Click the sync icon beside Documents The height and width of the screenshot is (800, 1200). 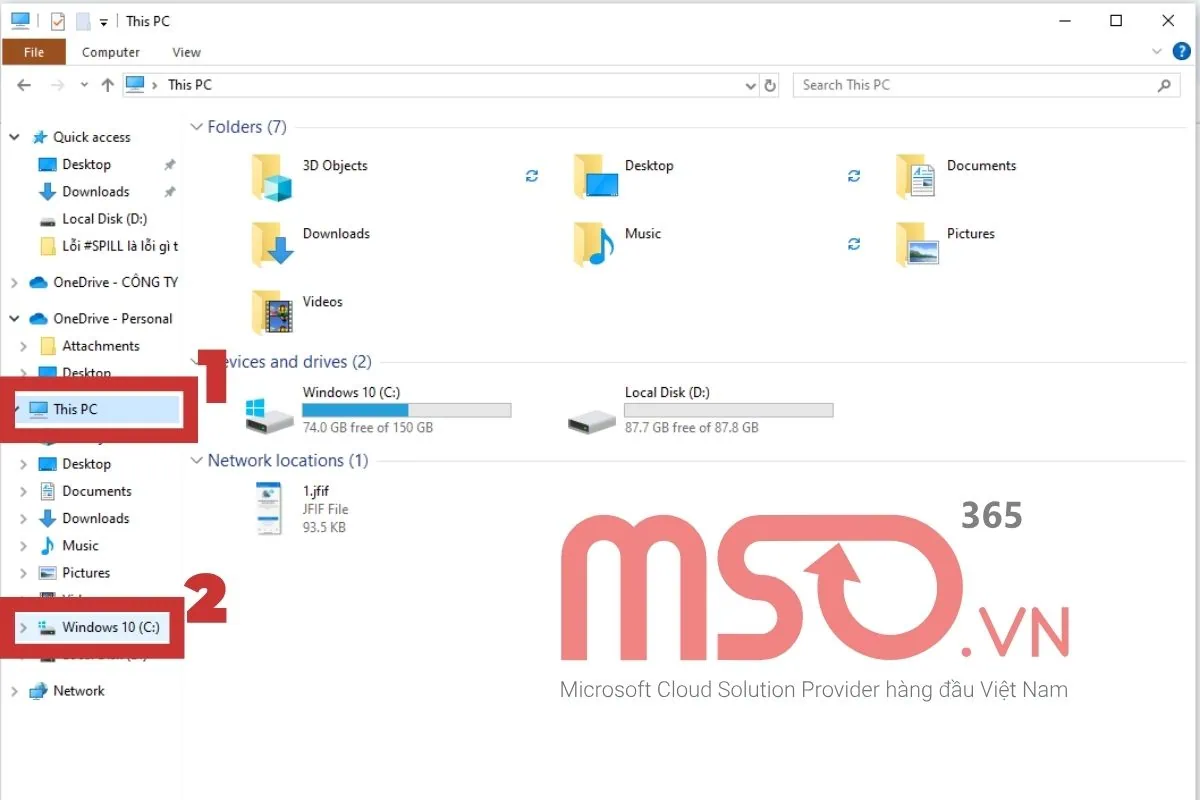click(854, 176)
